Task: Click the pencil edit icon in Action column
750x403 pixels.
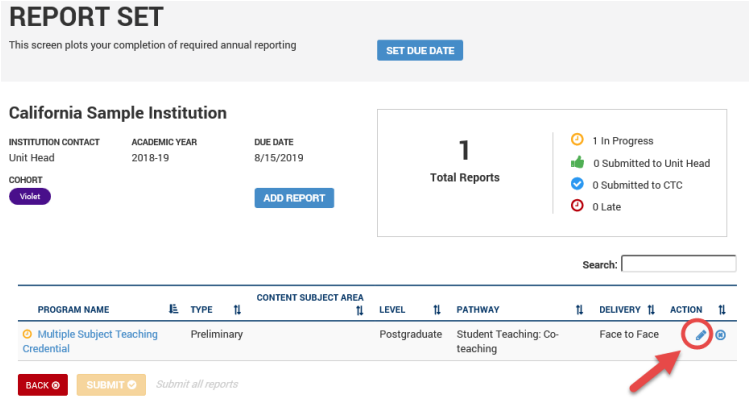Action: [701, 334]
